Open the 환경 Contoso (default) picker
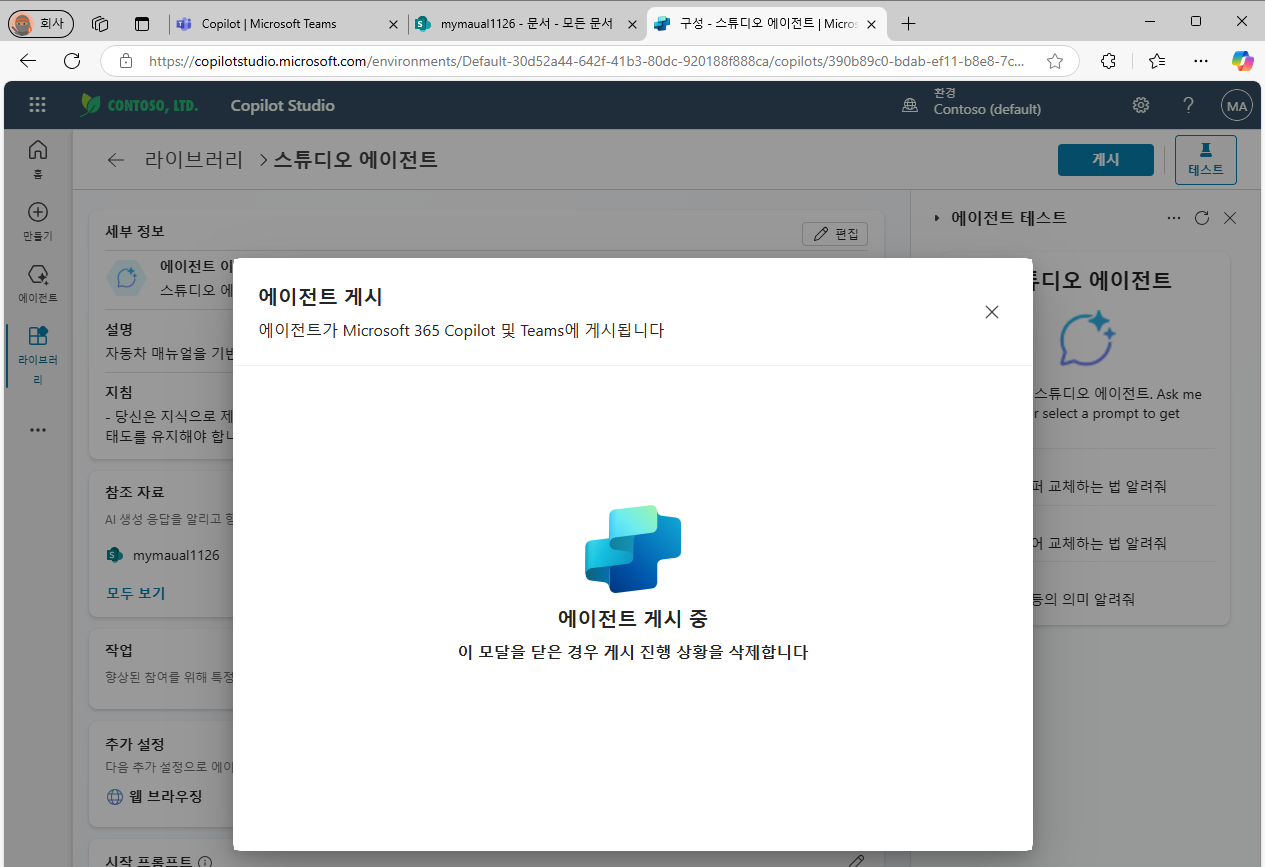The height and width of the screenshot is (867, 1265). point(971,101)
